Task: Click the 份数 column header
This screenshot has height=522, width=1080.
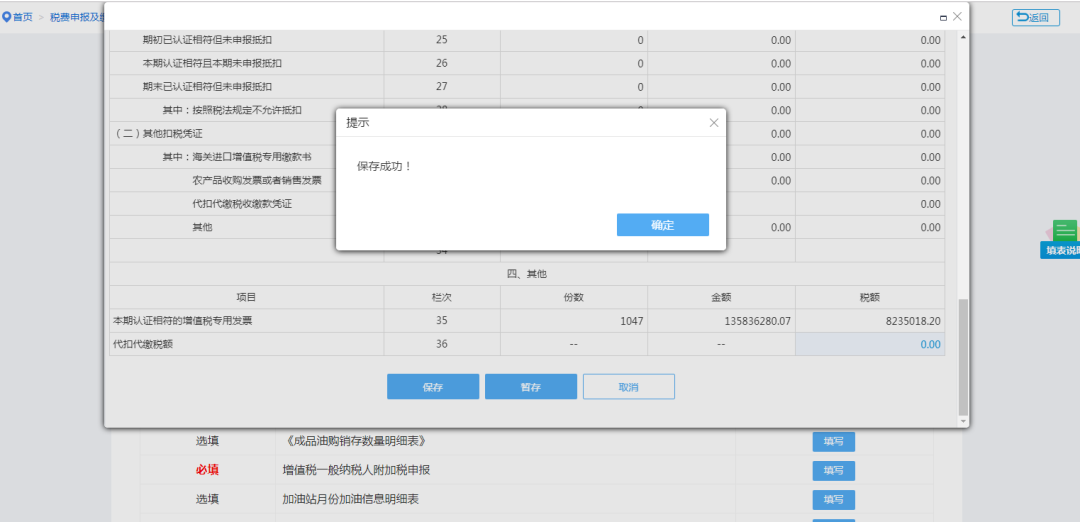Action: point(574,297)
